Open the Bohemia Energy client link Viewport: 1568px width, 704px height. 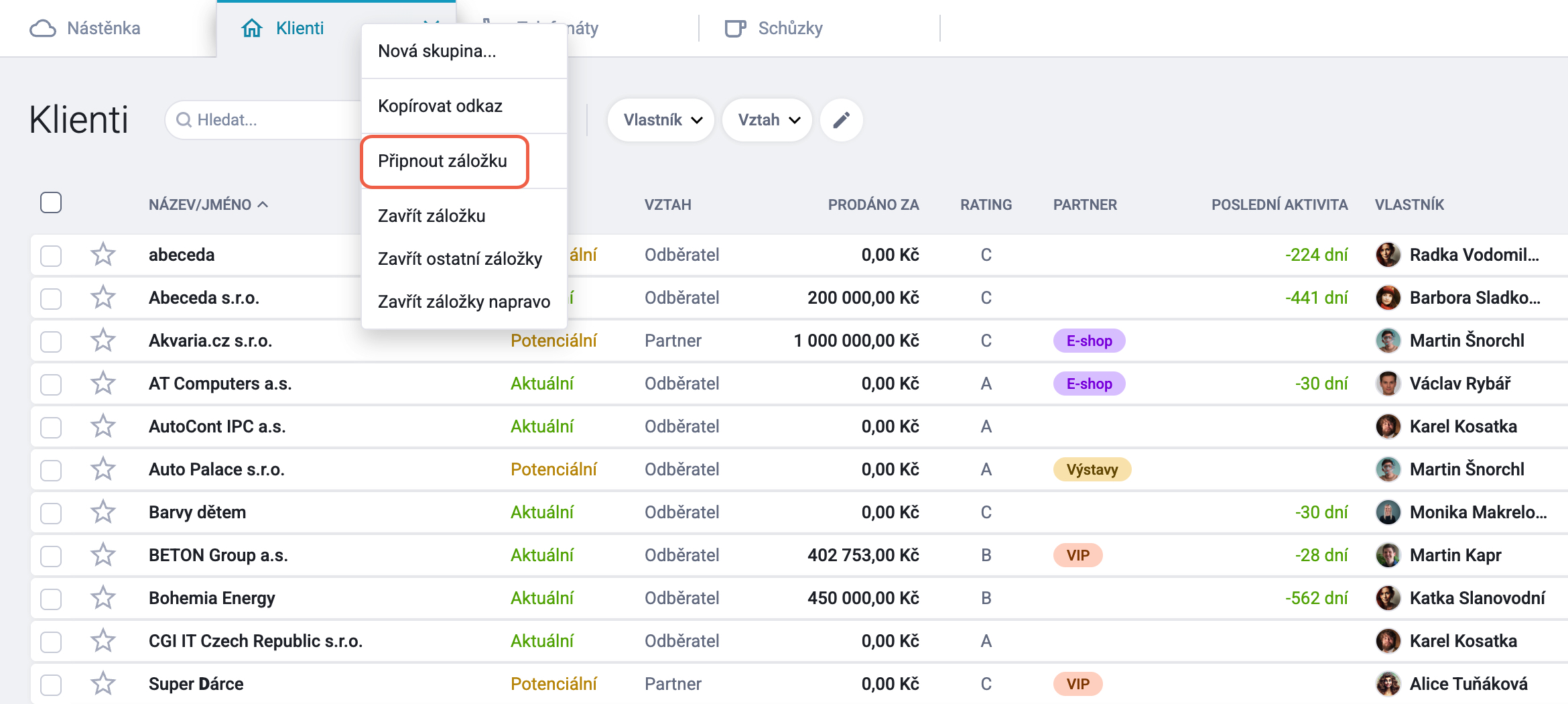[212, 598]
